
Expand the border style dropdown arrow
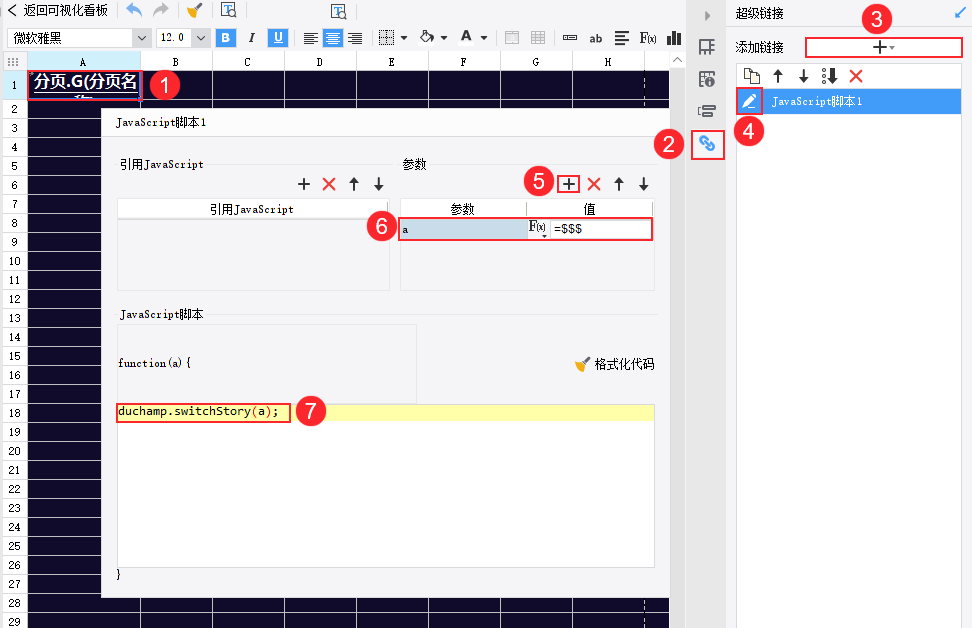click(x=404, y=38)
